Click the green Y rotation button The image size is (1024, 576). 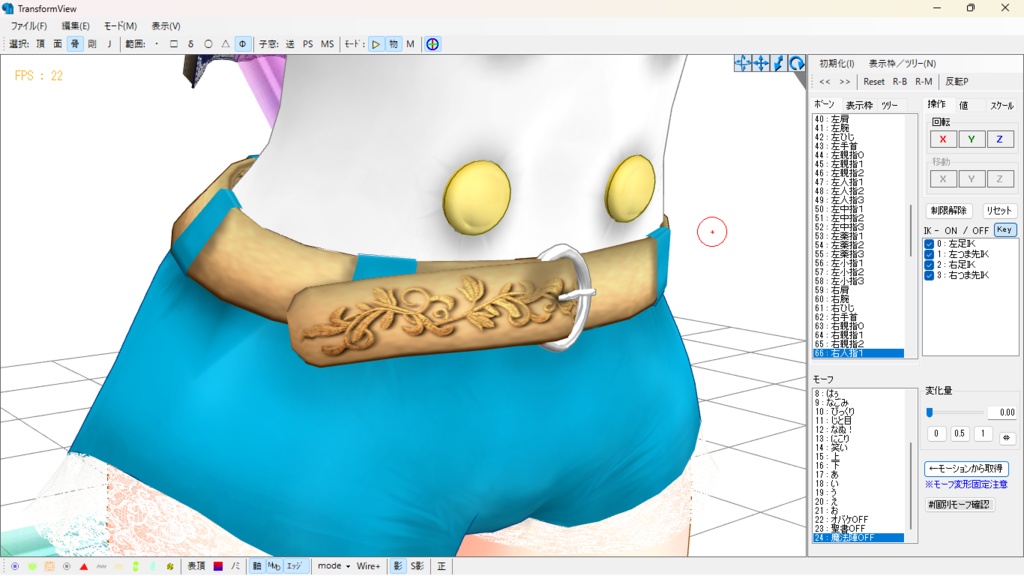point(971,139)
